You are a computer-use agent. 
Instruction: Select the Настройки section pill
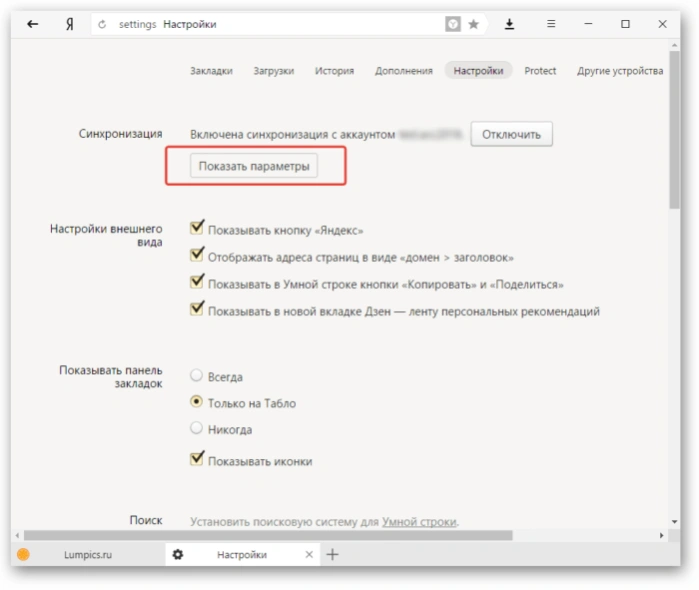click(478, 70)
